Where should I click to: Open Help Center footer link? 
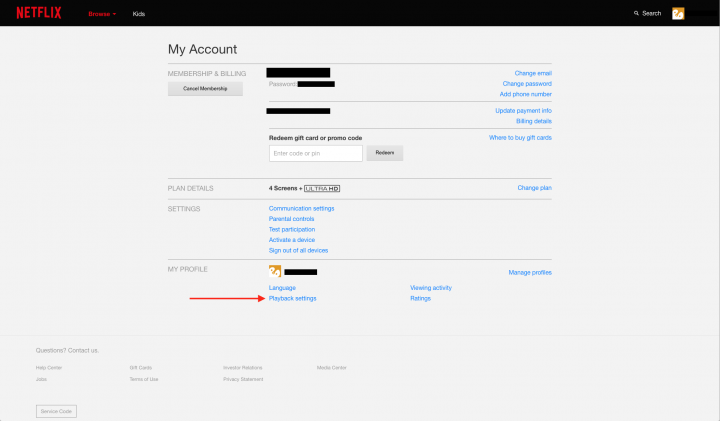(49, 368)
